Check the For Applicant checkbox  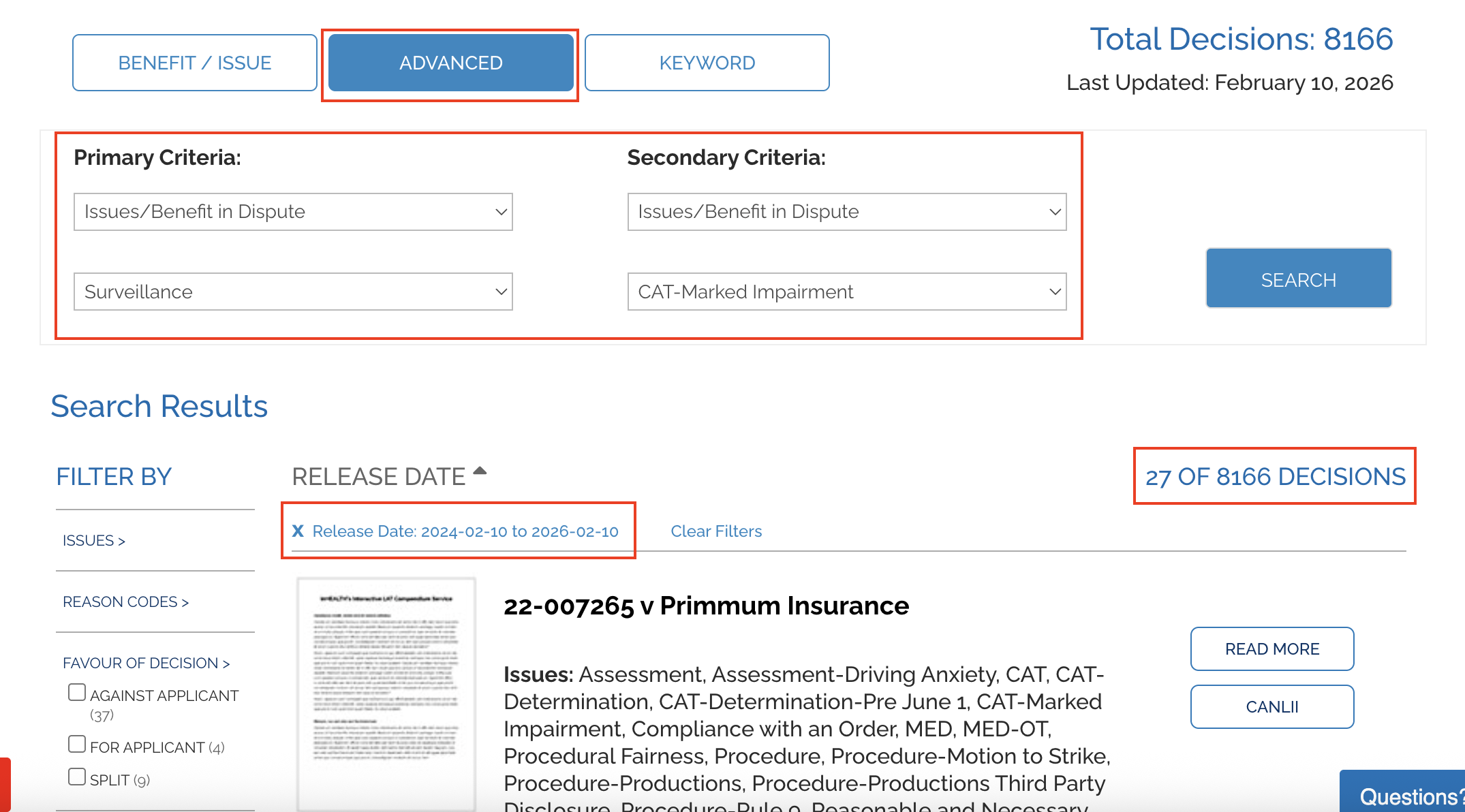tap(77, 745)
